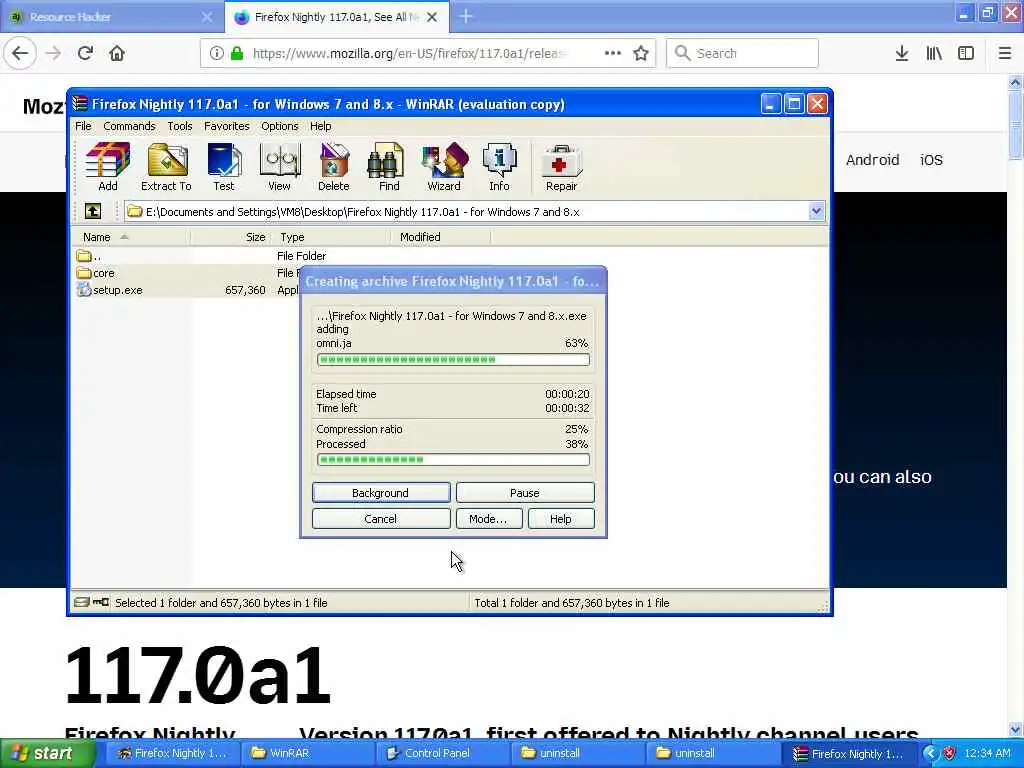
Task: Click the Help button in archive dialog
Action: (x=561, y=519)
